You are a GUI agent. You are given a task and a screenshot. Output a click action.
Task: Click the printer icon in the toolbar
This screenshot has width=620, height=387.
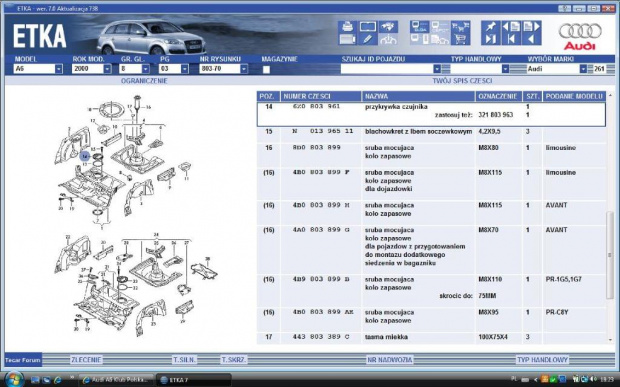click(x=348, y=26)
